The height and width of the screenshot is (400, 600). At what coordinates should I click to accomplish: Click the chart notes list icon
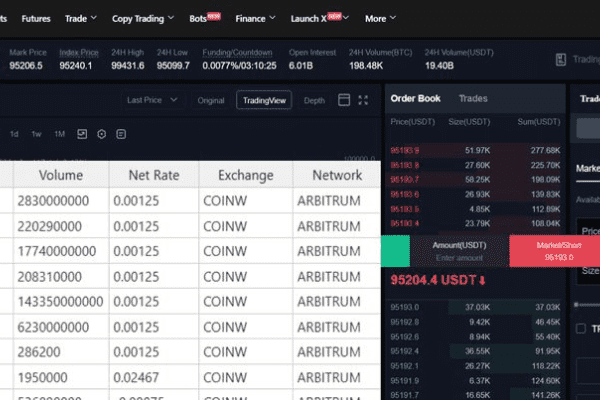pyautogui.click(x=121, y=134)
